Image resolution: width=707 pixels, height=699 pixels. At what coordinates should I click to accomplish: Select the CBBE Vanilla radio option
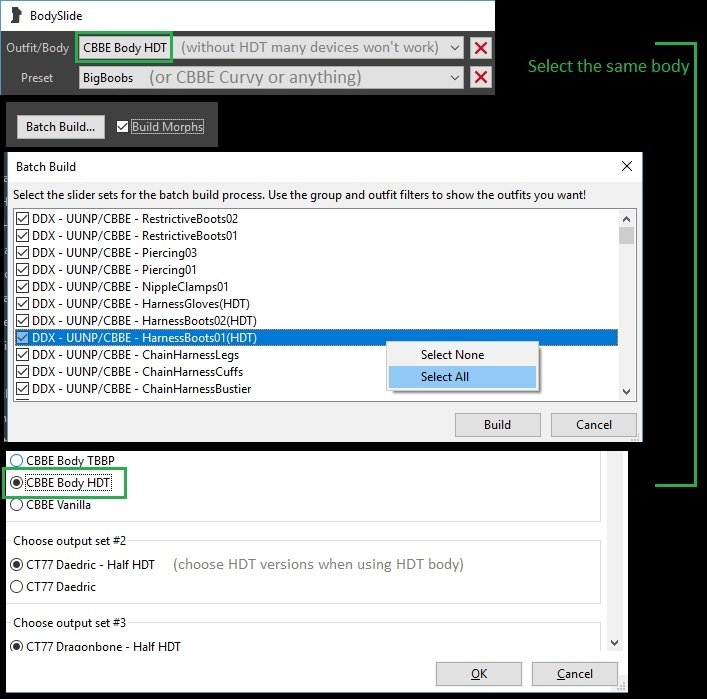(x=17, y=505)
